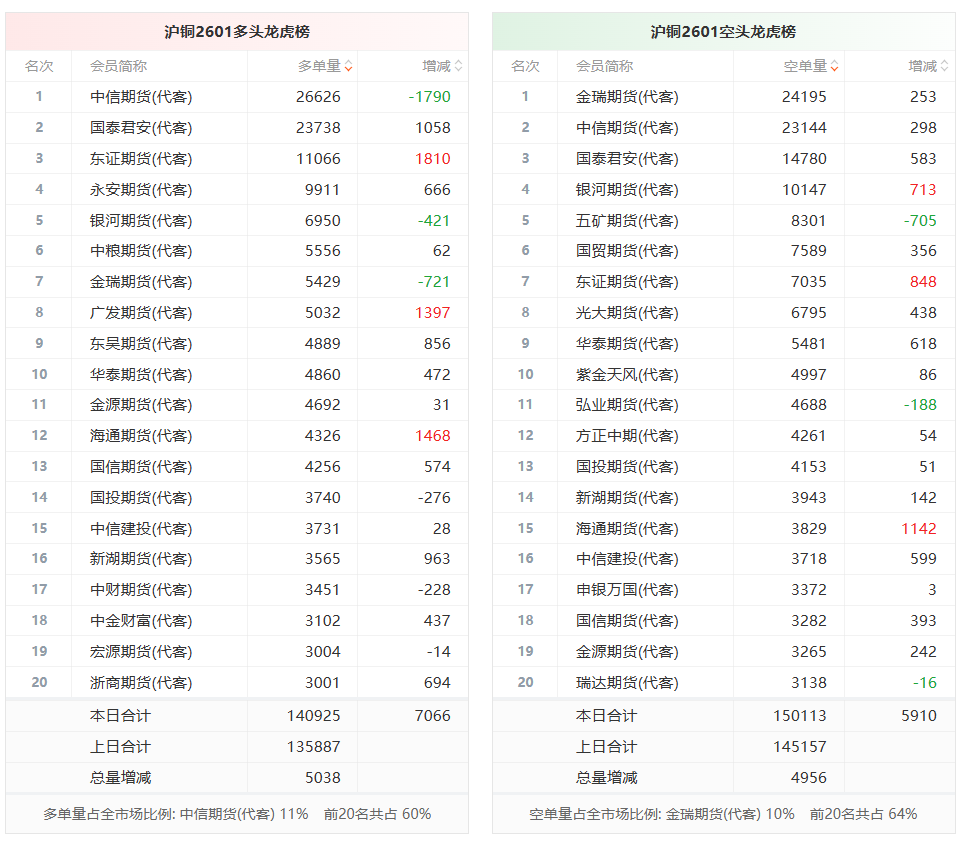Select 五矿期货(代客) row

point(724,221)
